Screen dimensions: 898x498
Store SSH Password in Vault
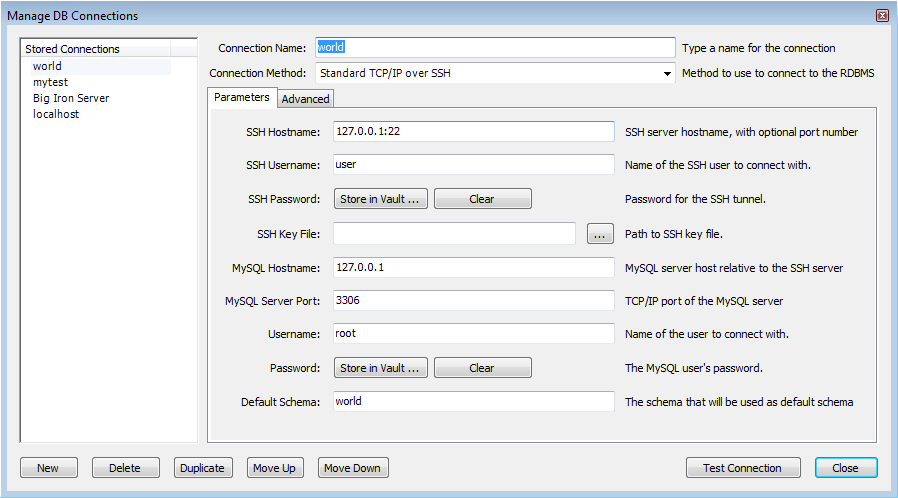(x=380, y=199)
